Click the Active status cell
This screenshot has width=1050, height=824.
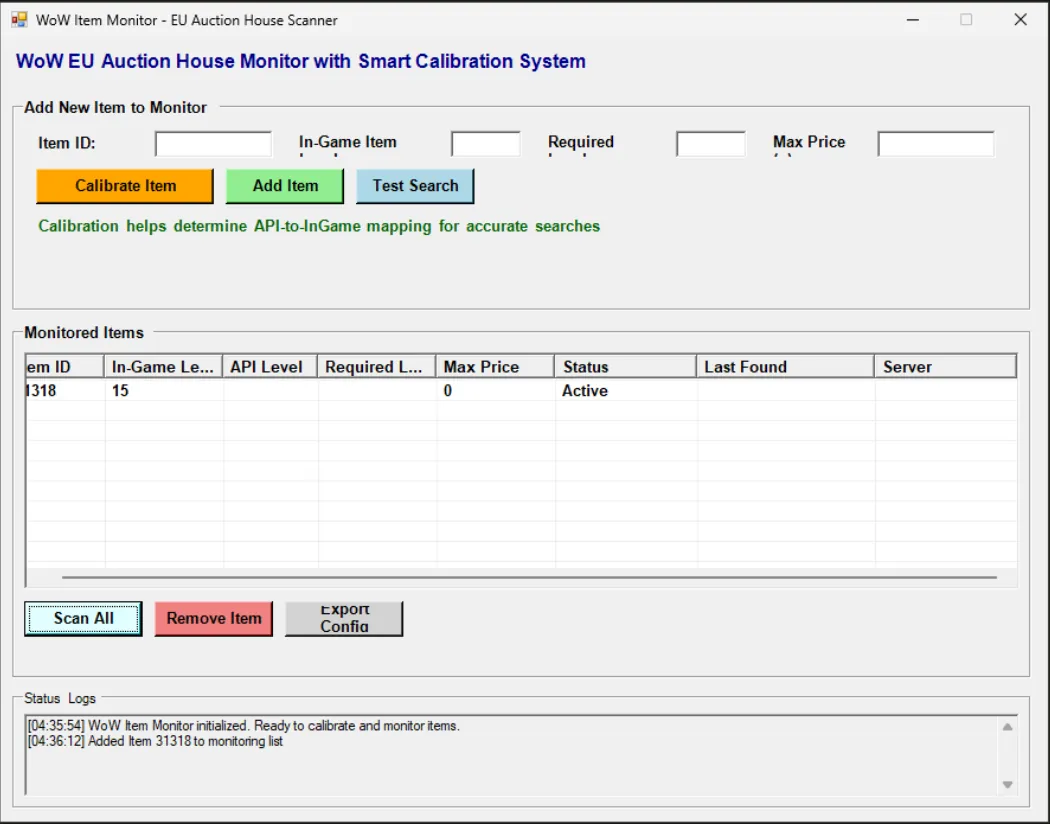coord(585,391)
